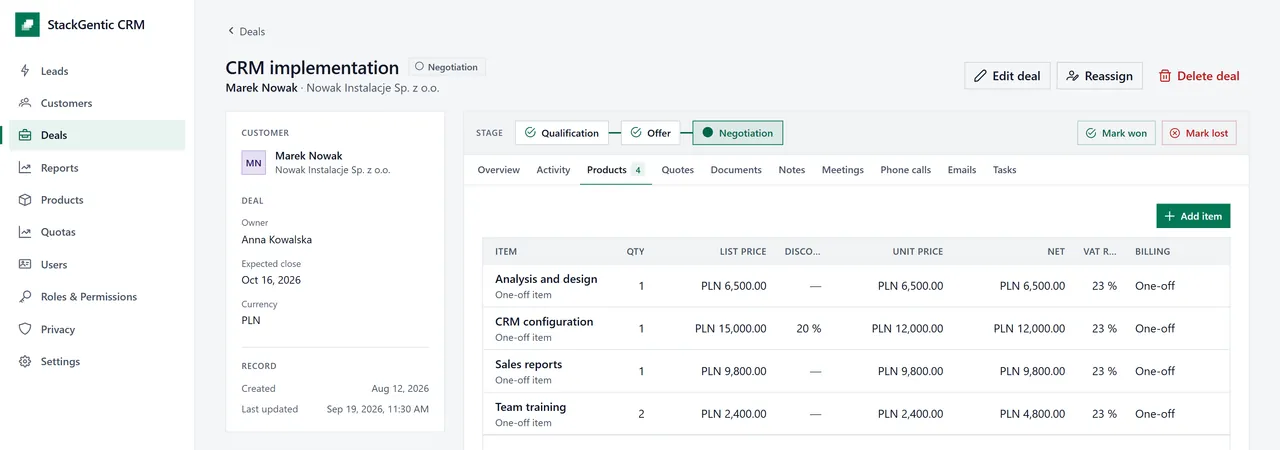Open Customers in the sidebar
Screen dimensions: 1280x450
pos(97,103)
